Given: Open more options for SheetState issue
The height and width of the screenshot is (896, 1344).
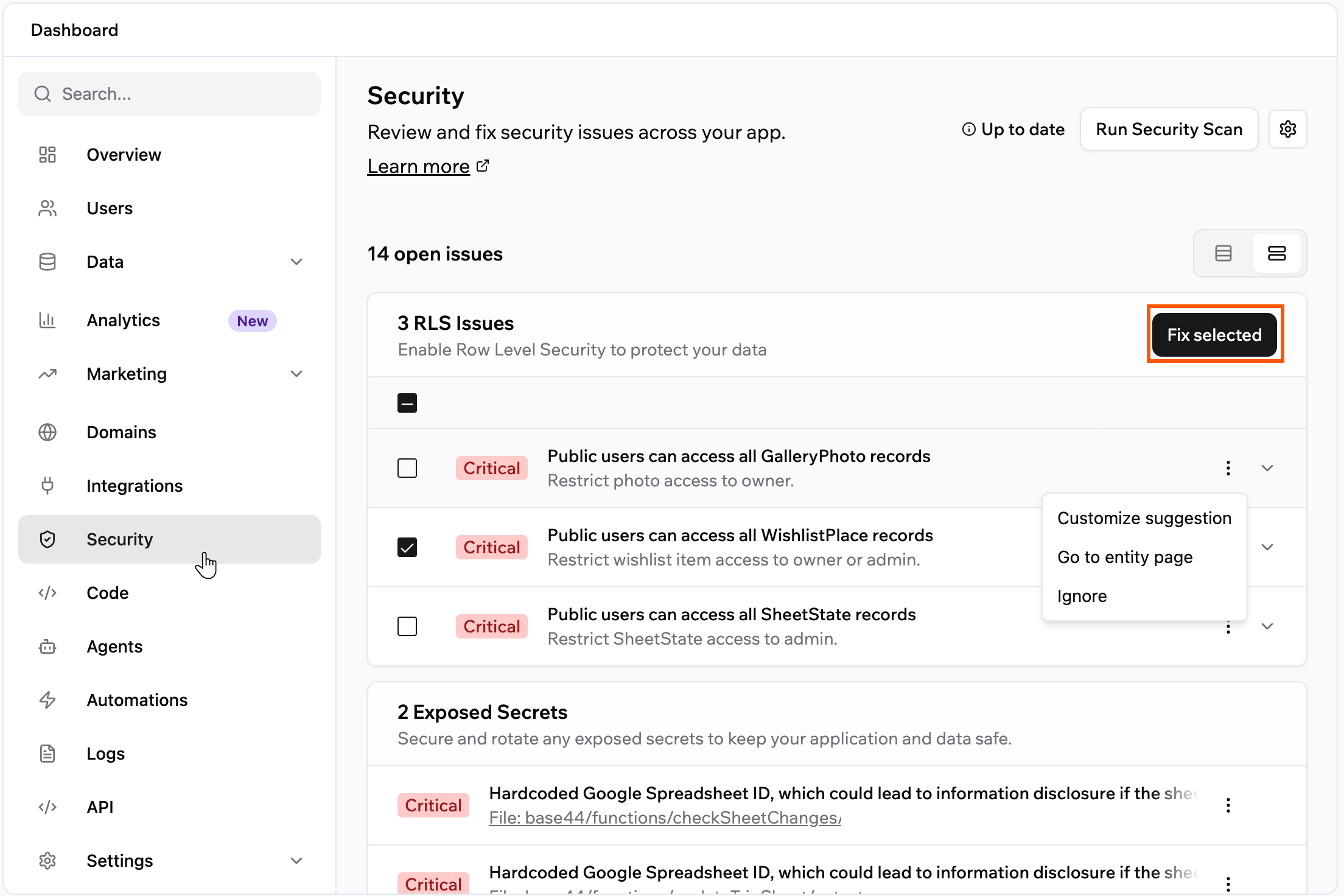Looking at the screenshot, I should (1228, 628).
